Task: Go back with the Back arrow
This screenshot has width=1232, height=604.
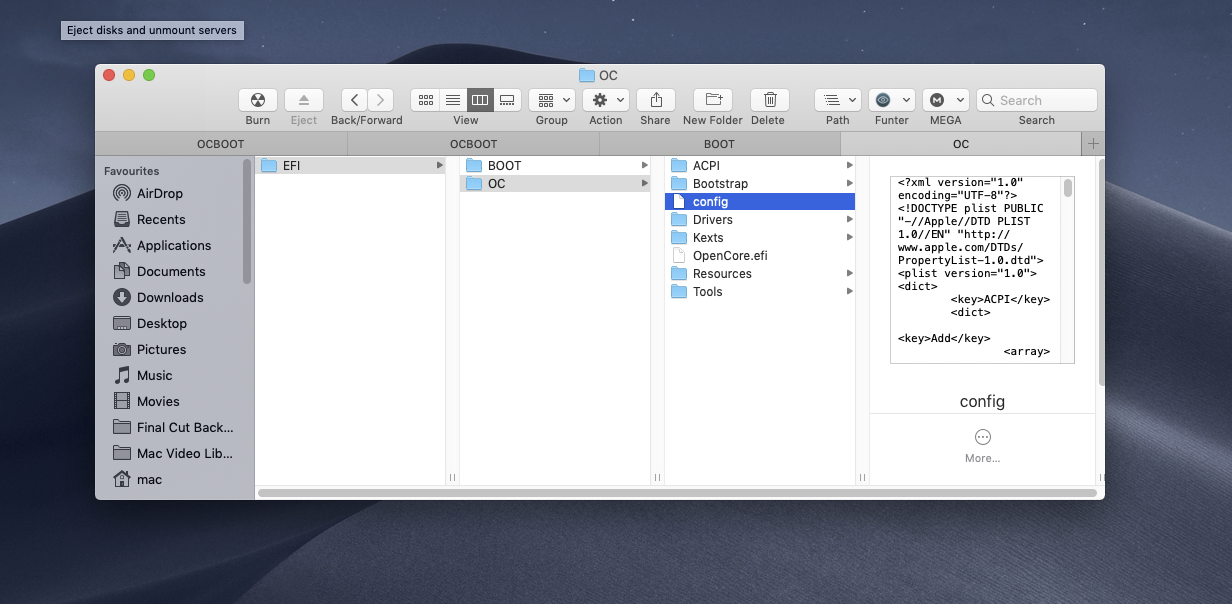Action: [354, 100]
